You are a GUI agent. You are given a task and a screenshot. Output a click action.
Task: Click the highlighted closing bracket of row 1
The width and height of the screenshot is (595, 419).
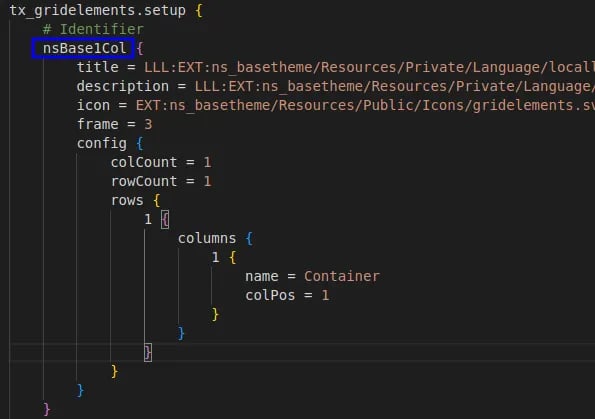[x=148, y=353]
